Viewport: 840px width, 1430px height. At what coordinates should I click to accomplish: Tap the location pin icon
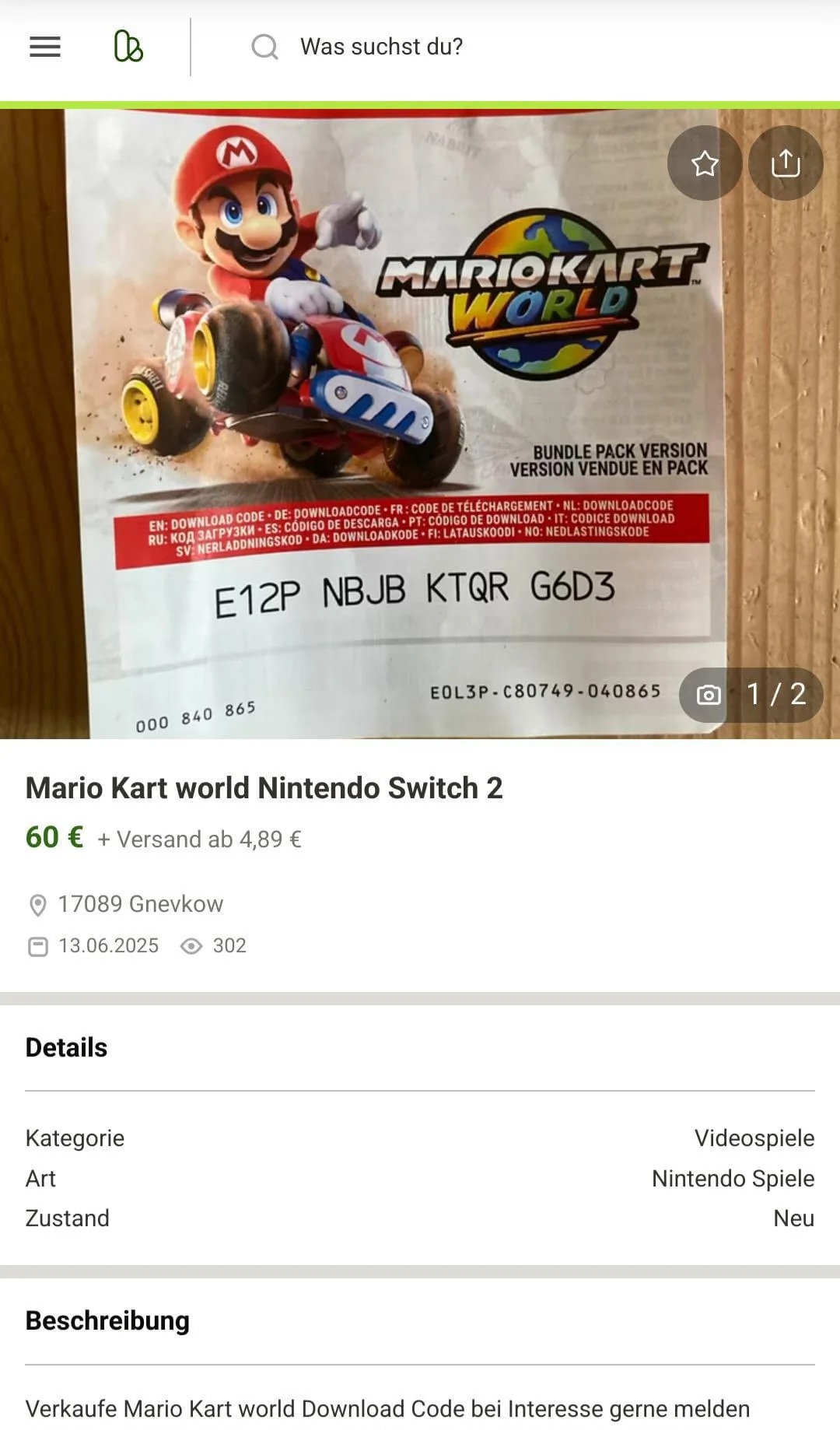[37, 905]
